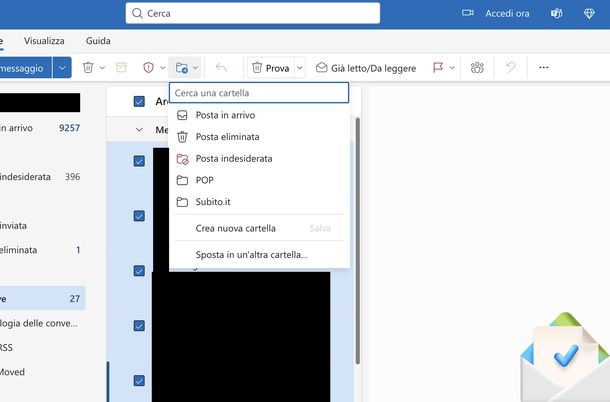Click the Cerca una cartella field
The image size is (610, 402).
(258, 92)
